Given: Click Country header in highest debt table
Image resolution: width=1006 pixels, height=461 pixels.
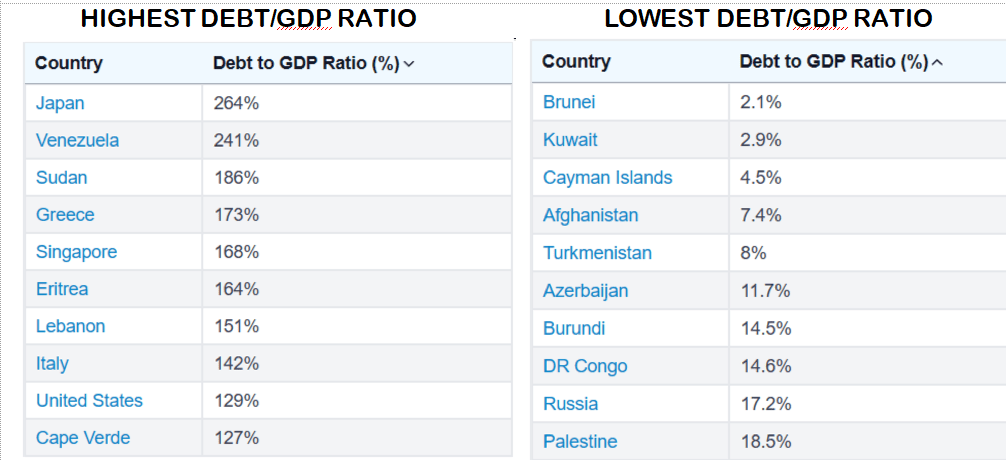Looking at the screenshot, I should 69,64.
